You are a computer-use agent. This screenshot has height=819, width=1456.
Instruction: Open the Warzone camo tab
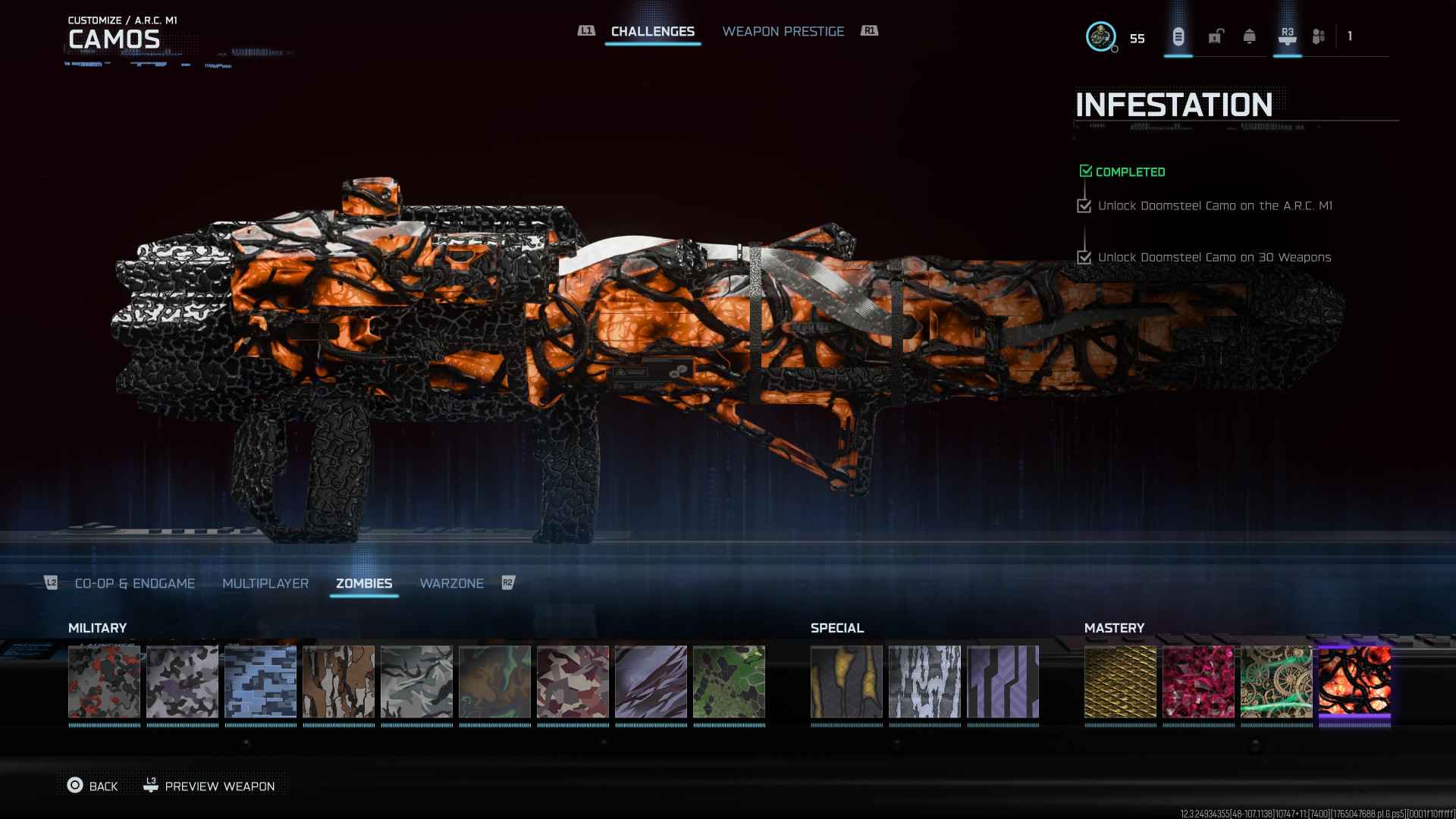coord(451,583)
